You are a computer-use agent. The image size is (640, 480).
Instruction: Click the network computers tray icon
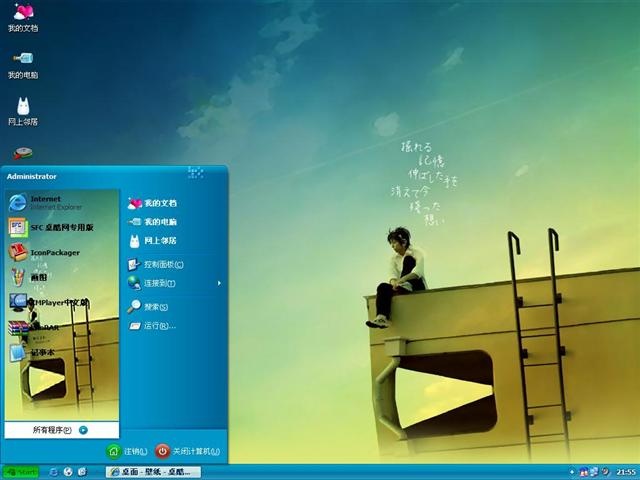tap(594, 472)
